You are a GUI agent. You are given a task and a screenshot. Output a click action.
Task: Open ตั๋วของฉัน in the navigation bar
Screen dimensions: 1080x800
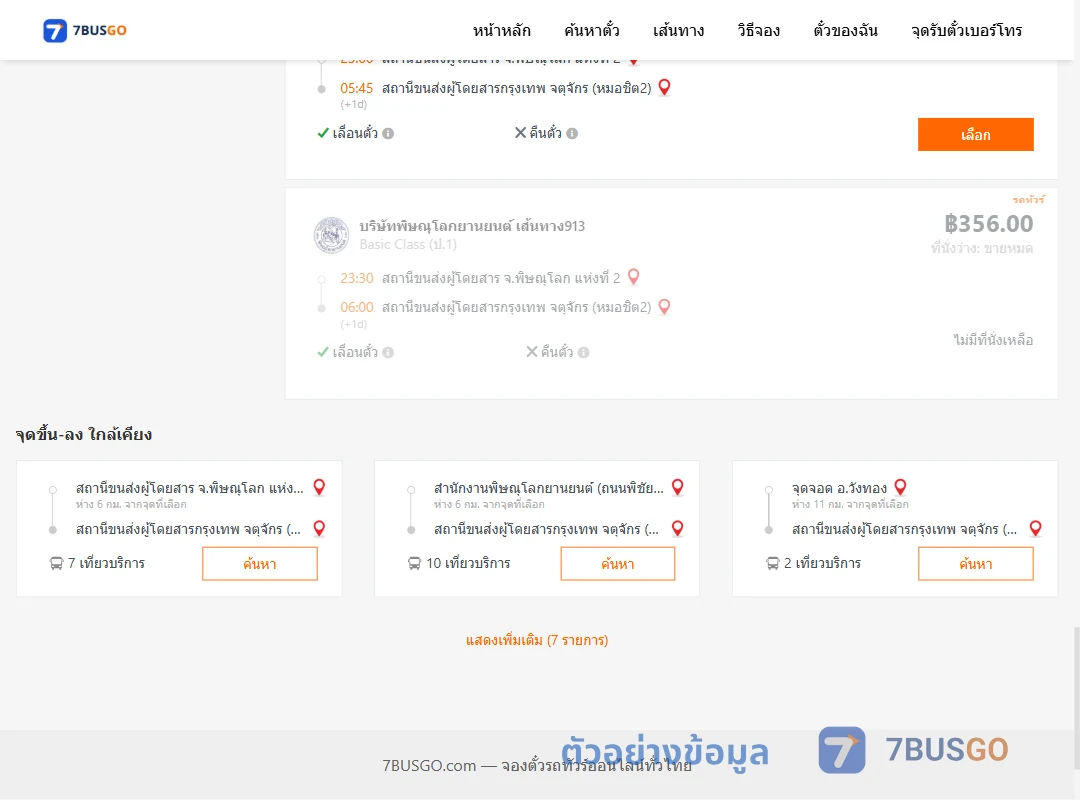pos(845,30)
